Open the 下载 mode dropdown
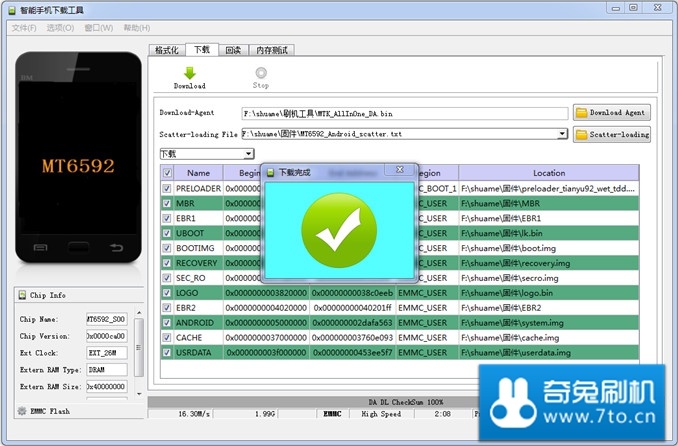 [248, 154]
